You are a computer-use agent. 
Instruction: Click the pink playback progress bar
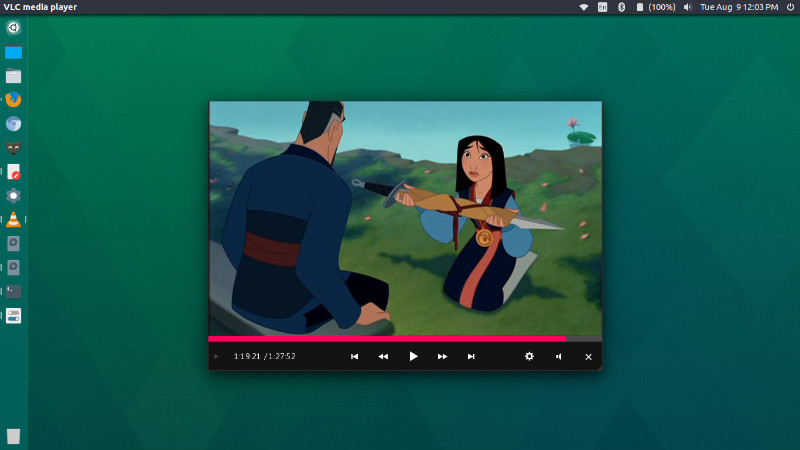click(x=387, y=339)
